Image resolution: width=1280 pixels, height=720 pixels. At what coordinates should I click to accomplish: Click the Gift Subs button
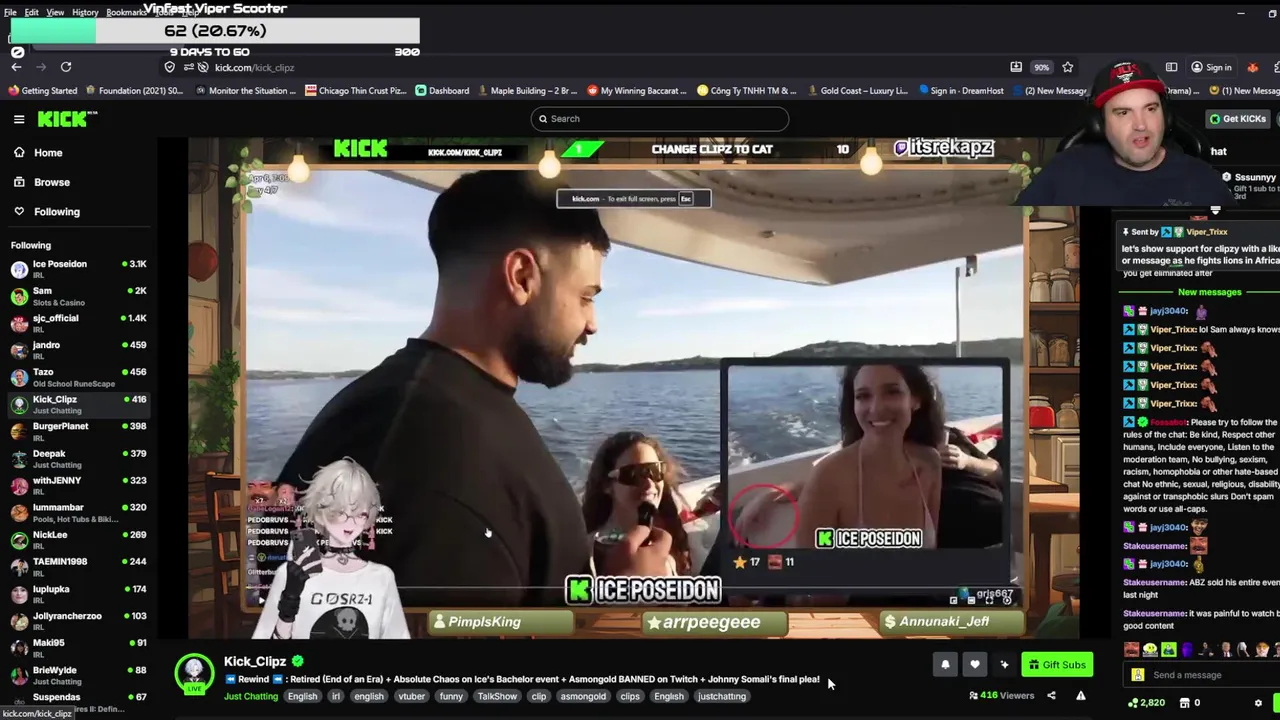1057,664
